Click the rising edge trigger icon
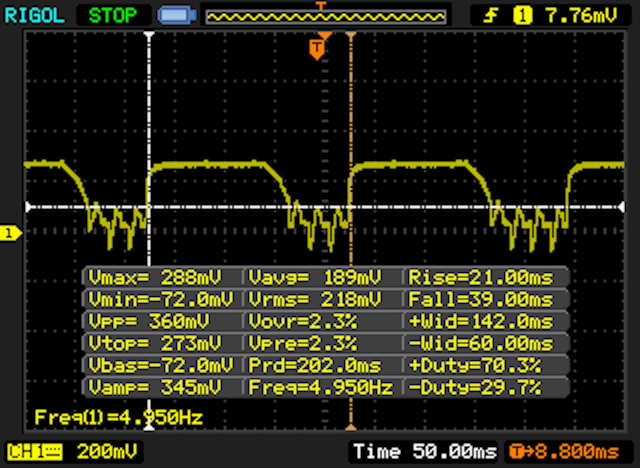 tap(490, 16)
